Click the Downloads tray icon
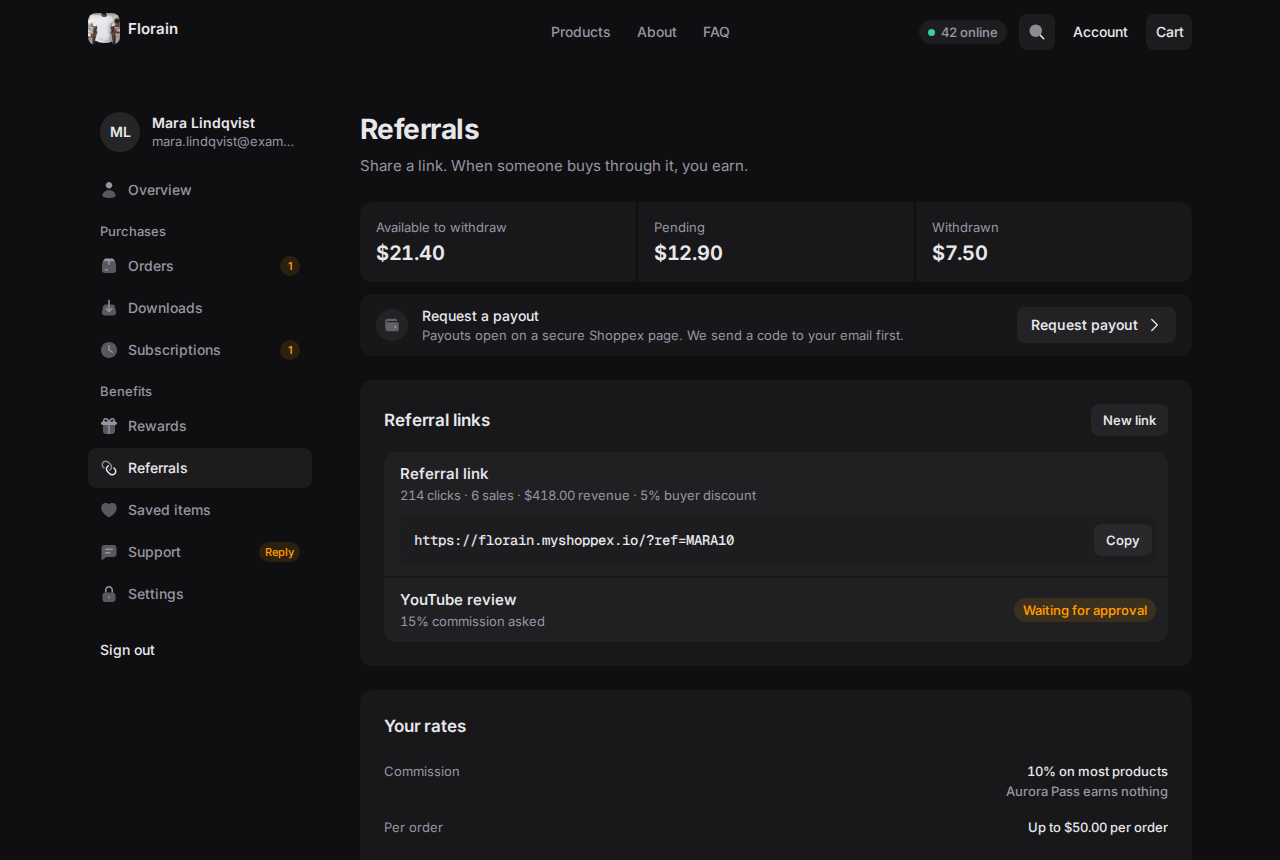 tap(109, 308)
